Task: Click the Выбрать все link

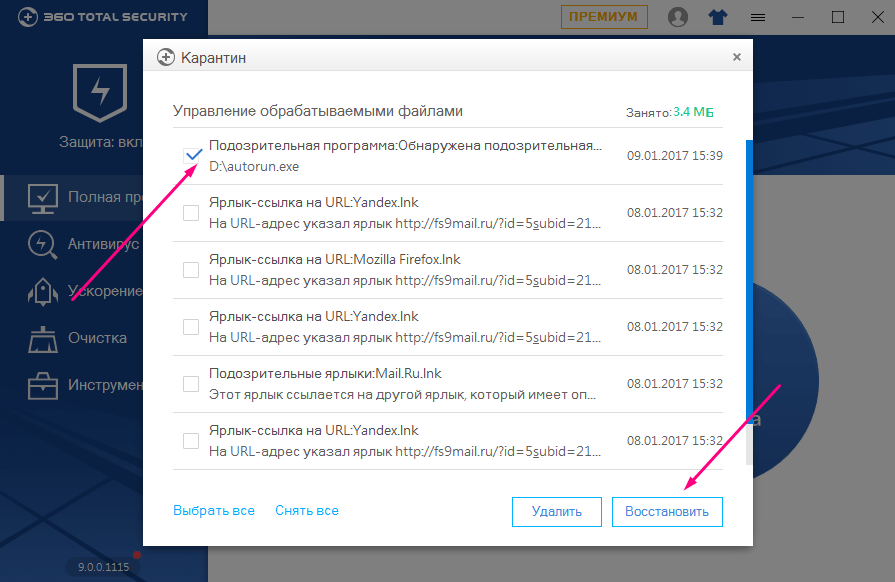Action: pos(214,511)
